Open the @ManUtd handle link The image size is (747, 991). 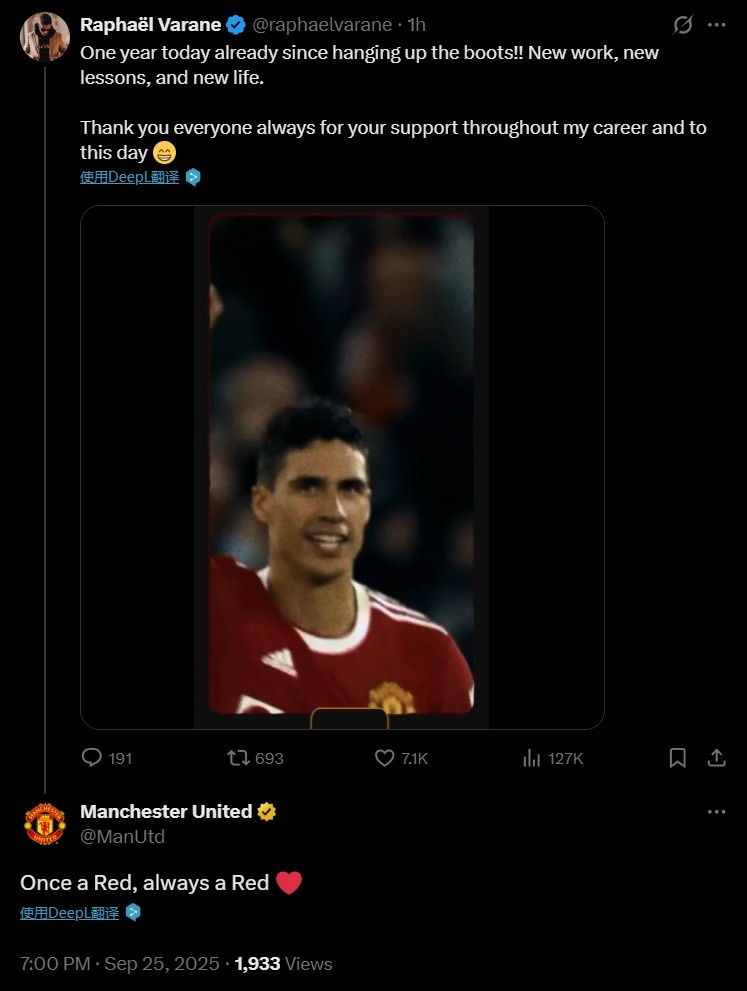point(122,837)
